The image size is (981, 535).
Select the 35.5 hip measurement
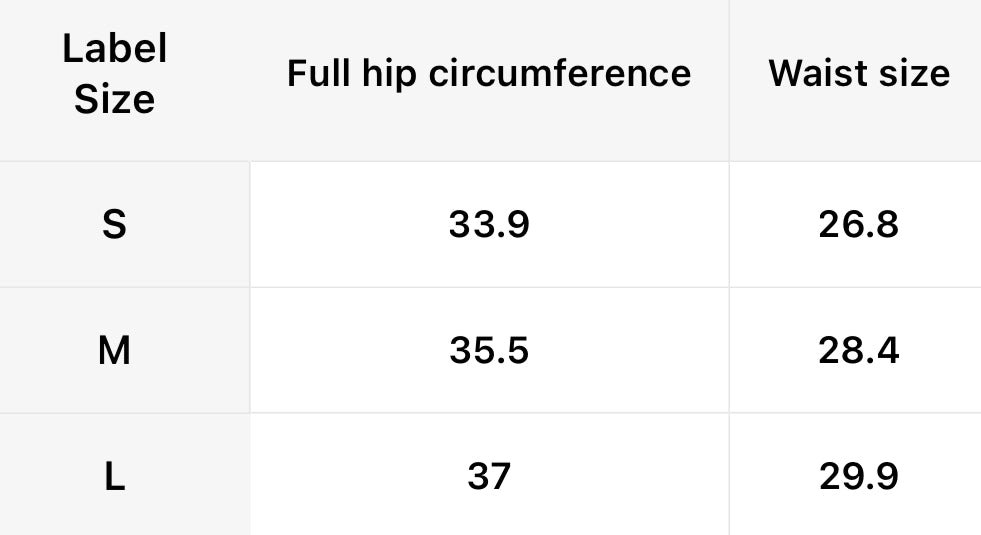pyautogui.click(x=489, y=351)
